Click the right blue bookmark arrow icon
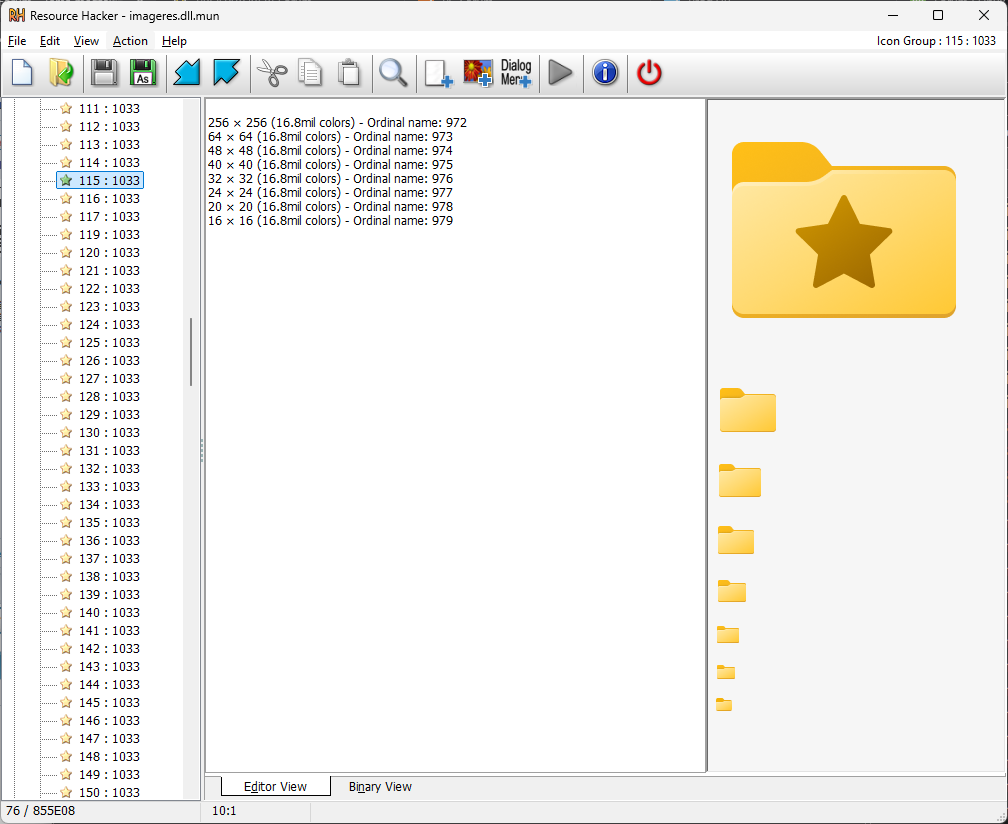 (x=226, y=73)
